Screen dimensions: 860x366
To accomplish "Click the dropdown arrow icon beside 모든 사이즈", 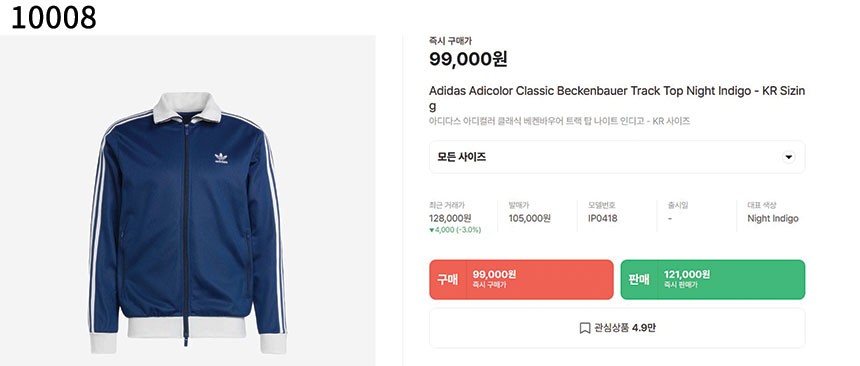I will pos(789,157).
